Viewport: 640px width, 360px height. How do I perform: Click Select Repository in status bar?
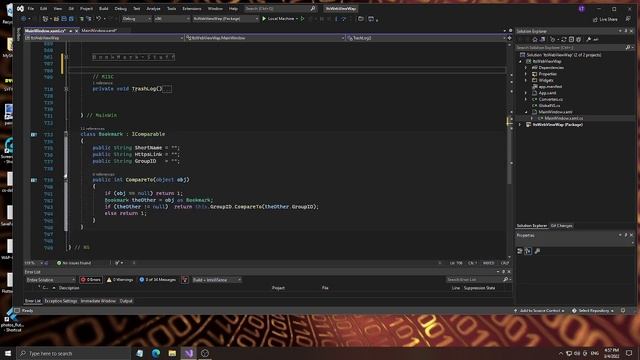593,311
